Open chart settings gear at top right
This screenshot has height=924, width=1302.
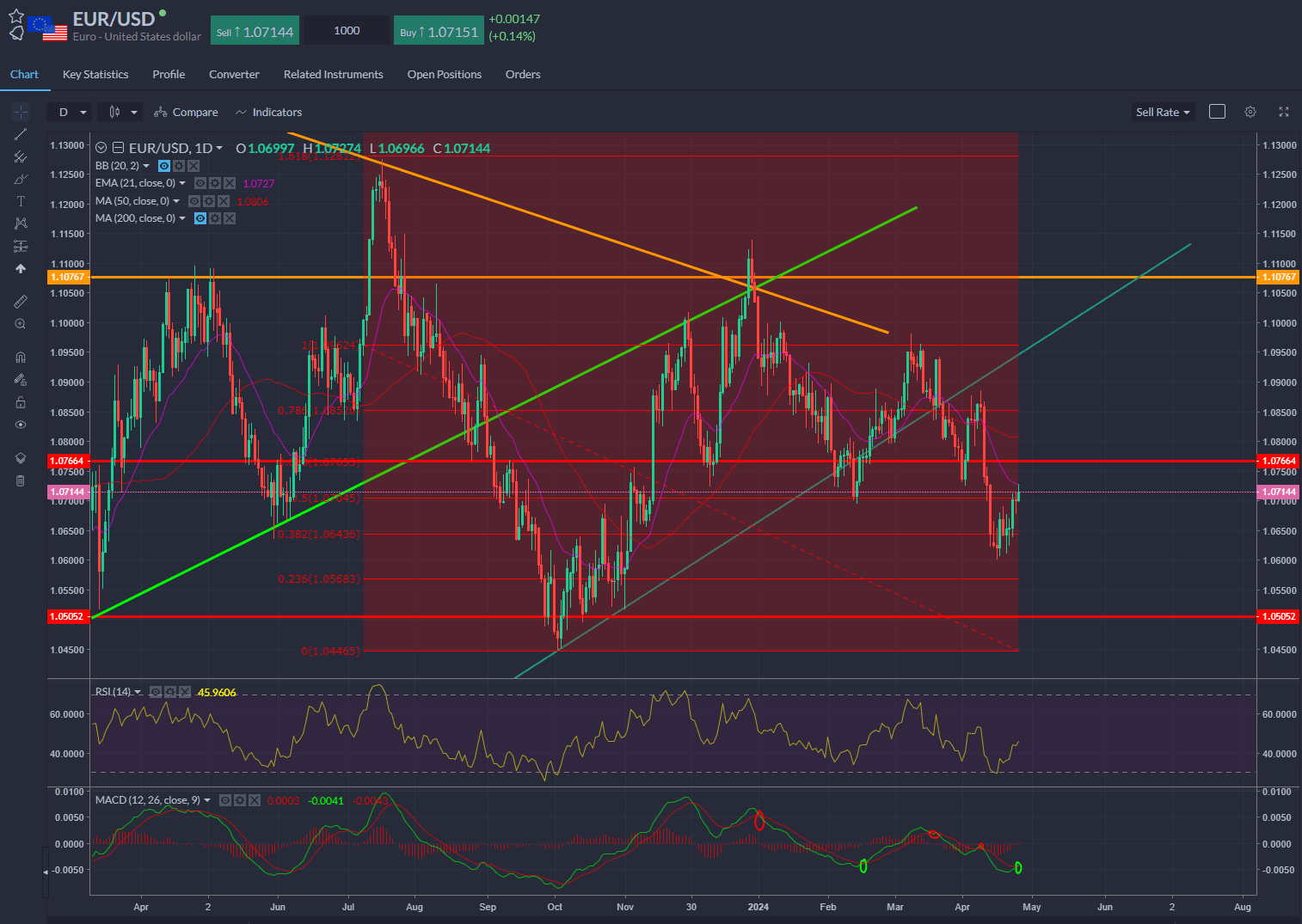point(1250,112)
